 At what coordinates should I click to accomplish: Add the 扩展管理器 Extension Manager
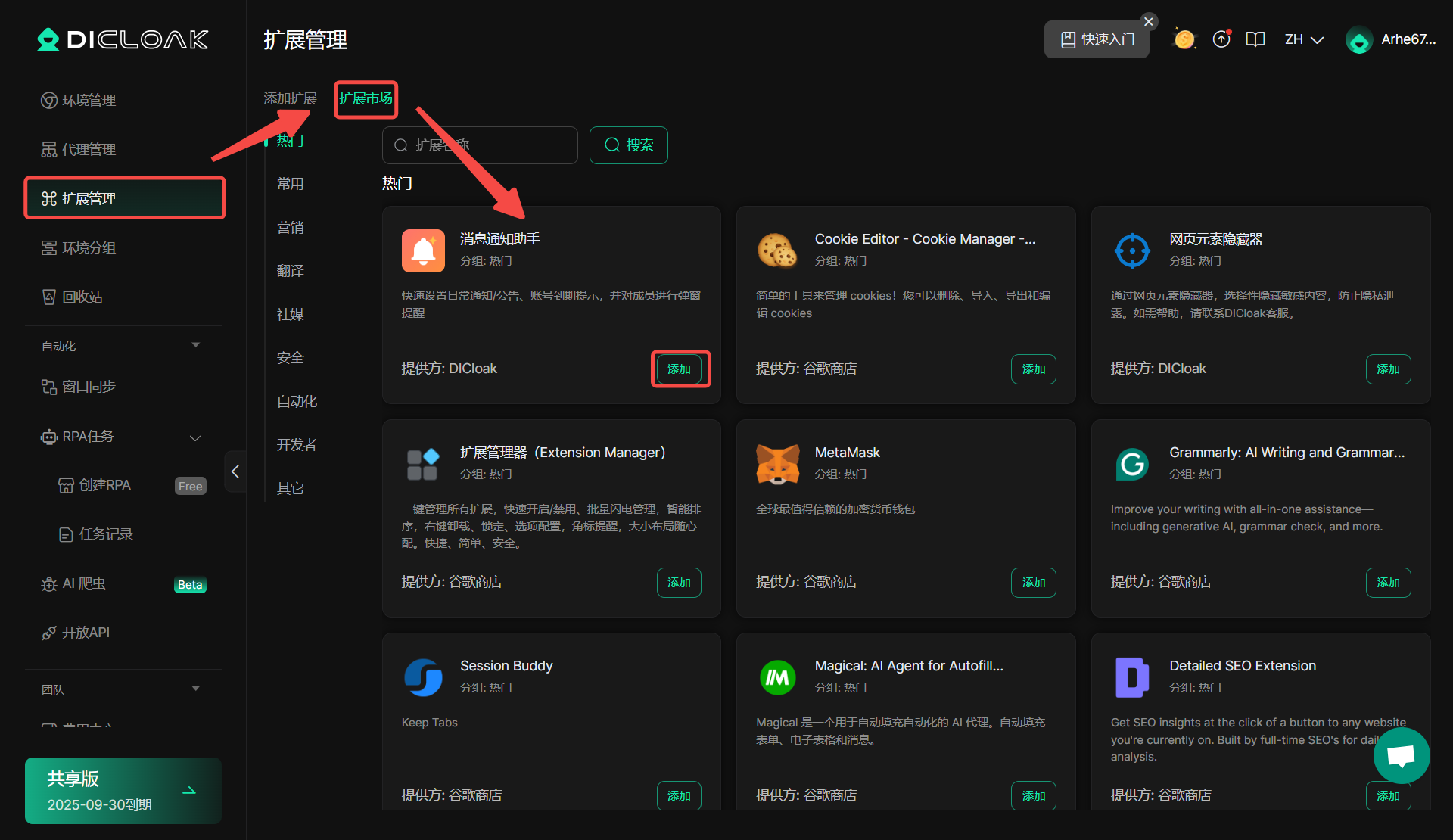[679, 582]
